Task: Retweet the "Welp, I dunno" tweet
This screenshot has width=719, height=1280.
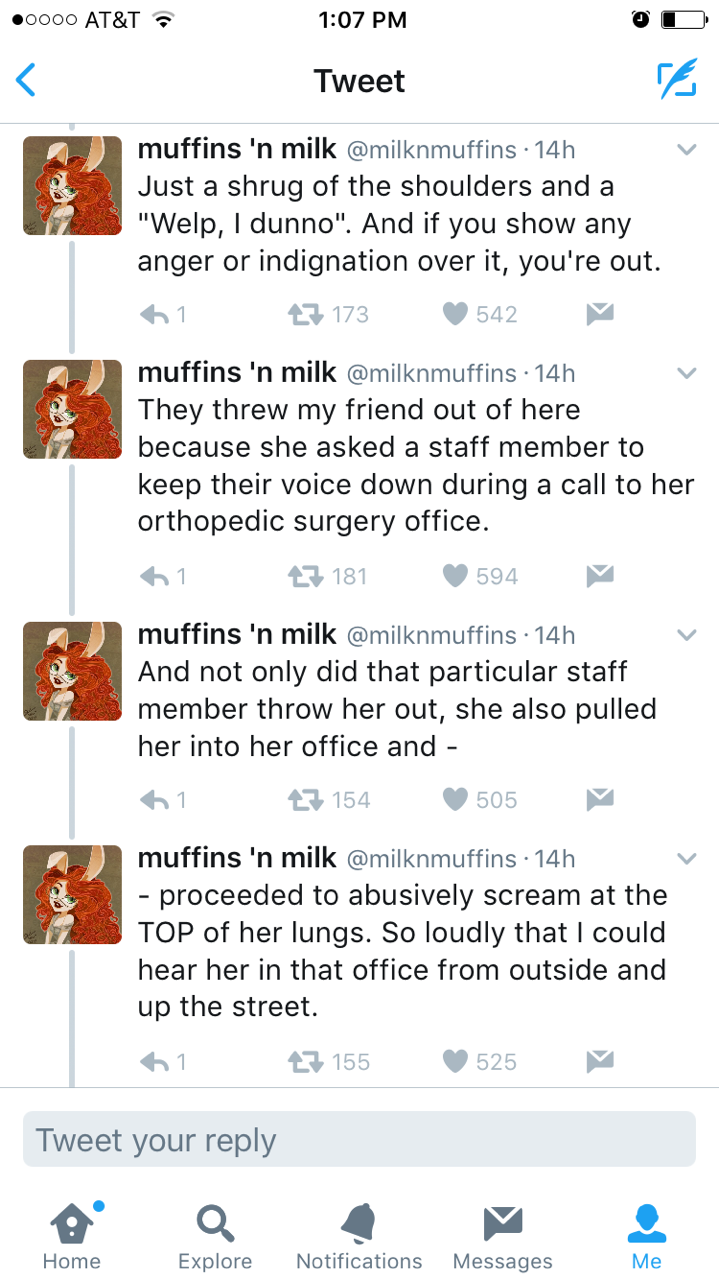Action: [300, 314]
